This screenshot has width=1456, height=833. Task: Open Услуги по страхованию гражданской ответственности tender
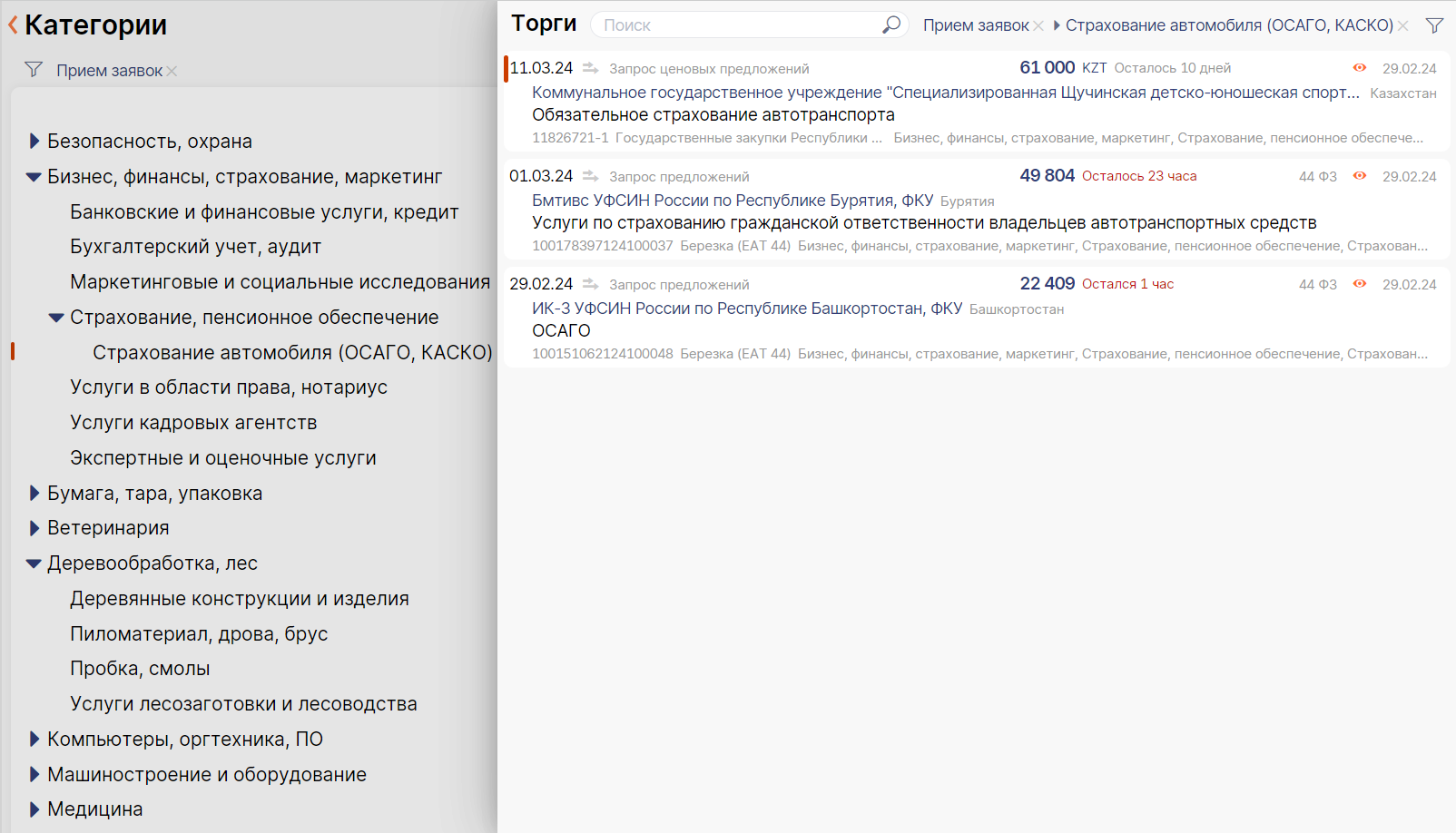point(924,223)
